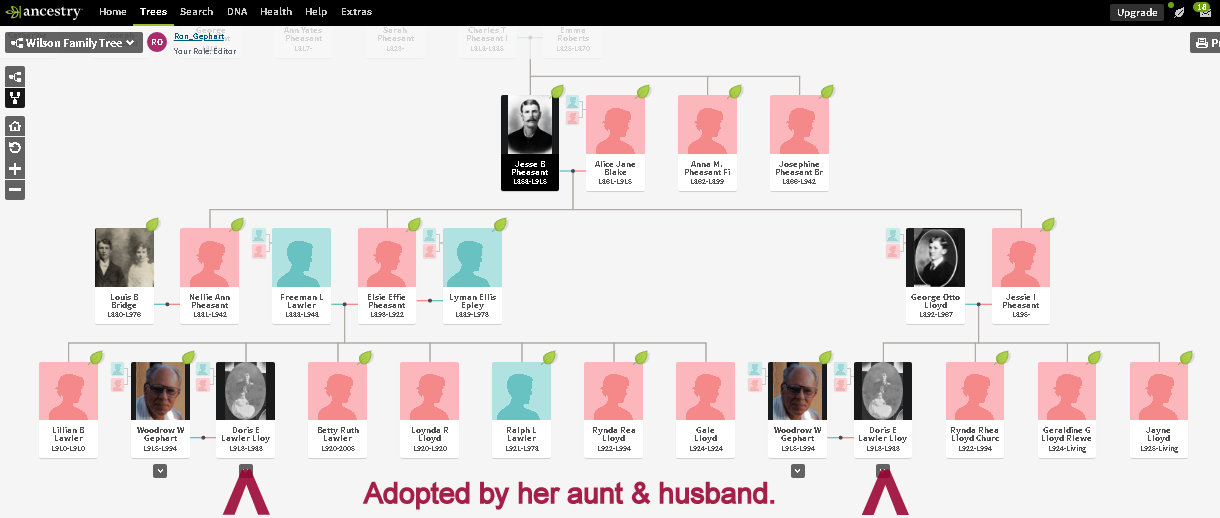Click the home person icon
The width and height of the screenshot is (1220, 518).
(x=15, y=126)
